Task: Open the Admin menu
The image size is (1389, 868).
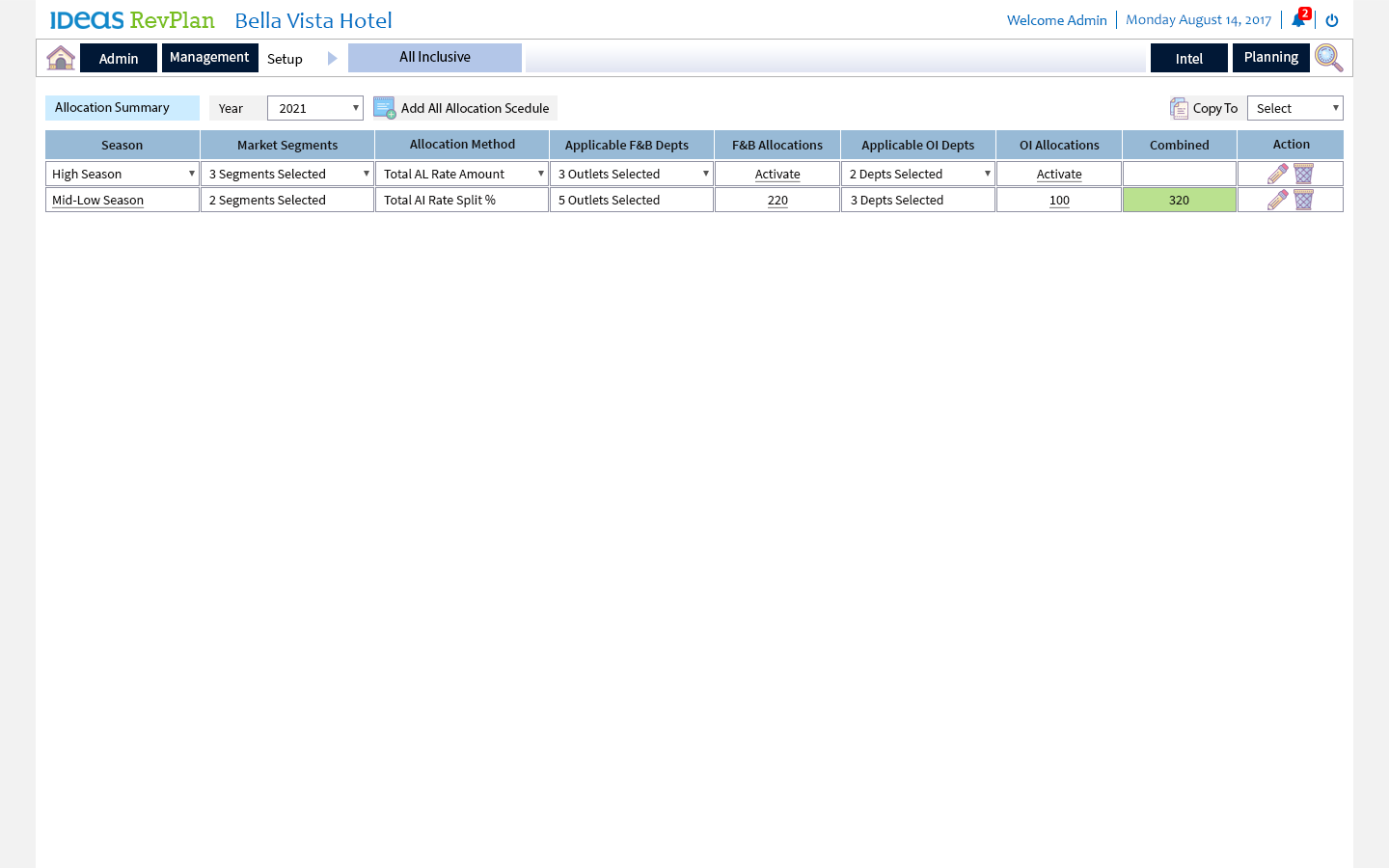Action: 119,58
